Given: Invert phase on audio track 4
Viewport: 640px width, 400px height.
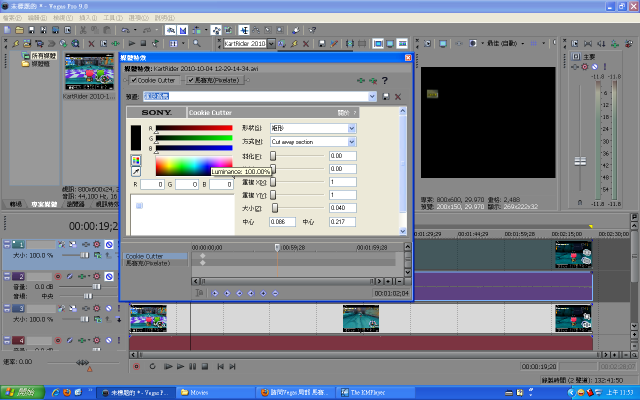Looking at the screenshot, I should click(x=70, y=340).
